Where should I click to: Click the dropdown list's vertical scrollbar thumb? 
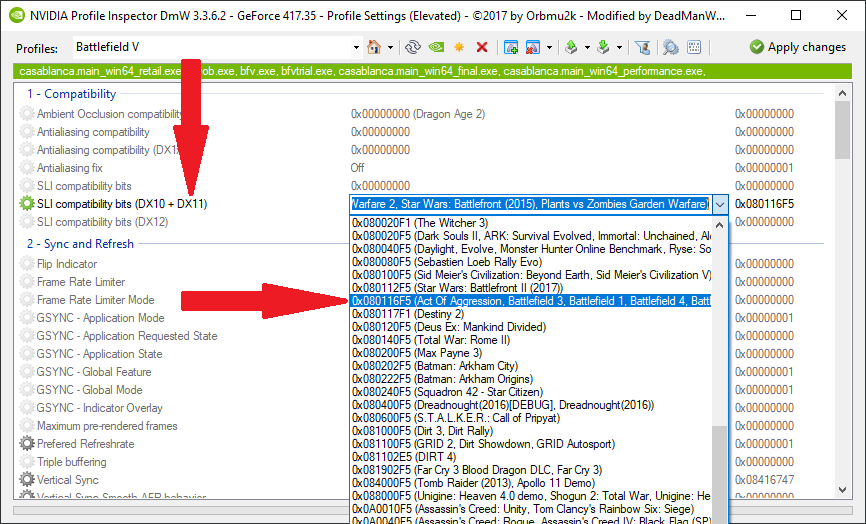(x=719, y=475)
